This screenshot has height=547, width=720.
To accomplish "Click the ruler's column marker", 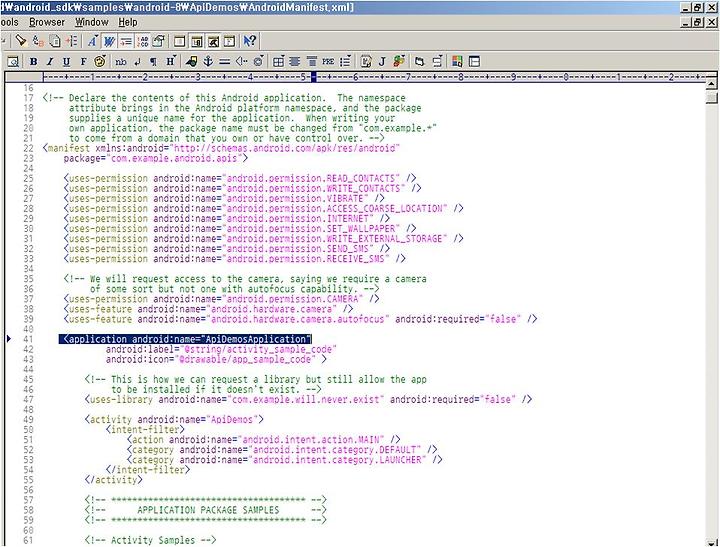I will [314, 77].
